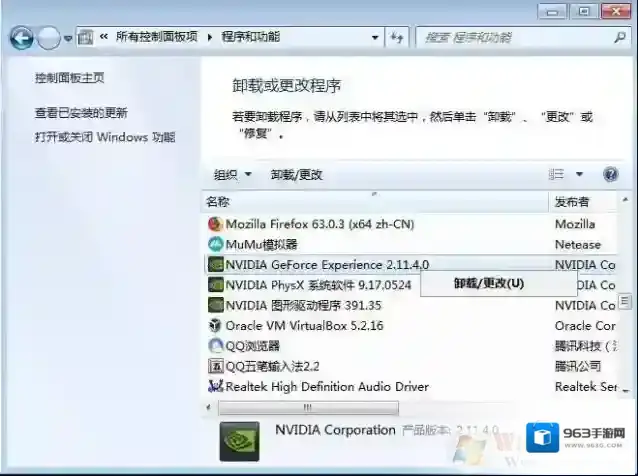Image resolution: width=638 pixels, height=476 pixels.
Task: Open 打开或关闭 Windows 功能 link
Action: pos(105,137)
